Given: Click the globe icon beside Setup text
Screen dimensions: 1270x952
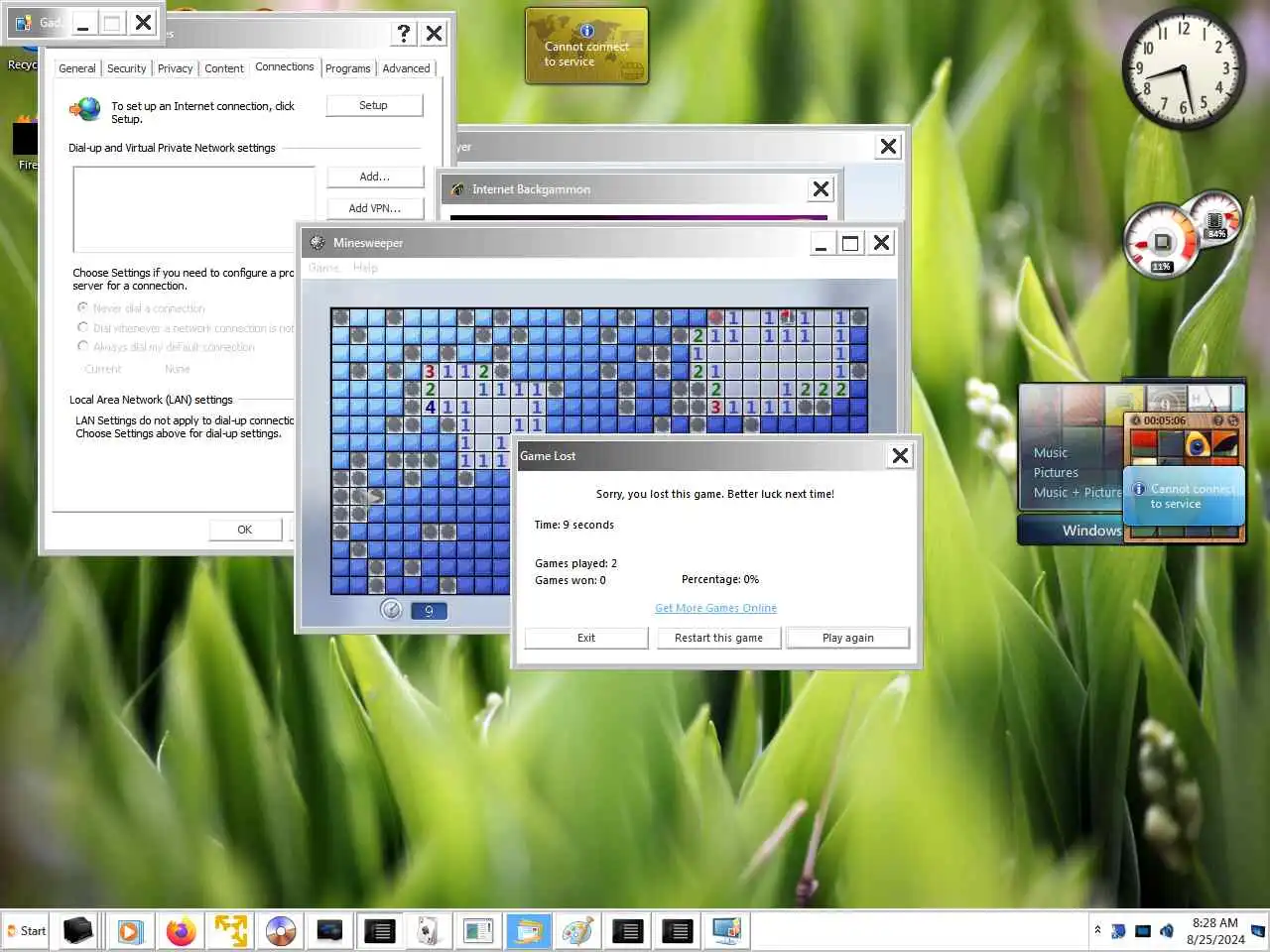Looking at the screenshot, I should tap(87, 109).
